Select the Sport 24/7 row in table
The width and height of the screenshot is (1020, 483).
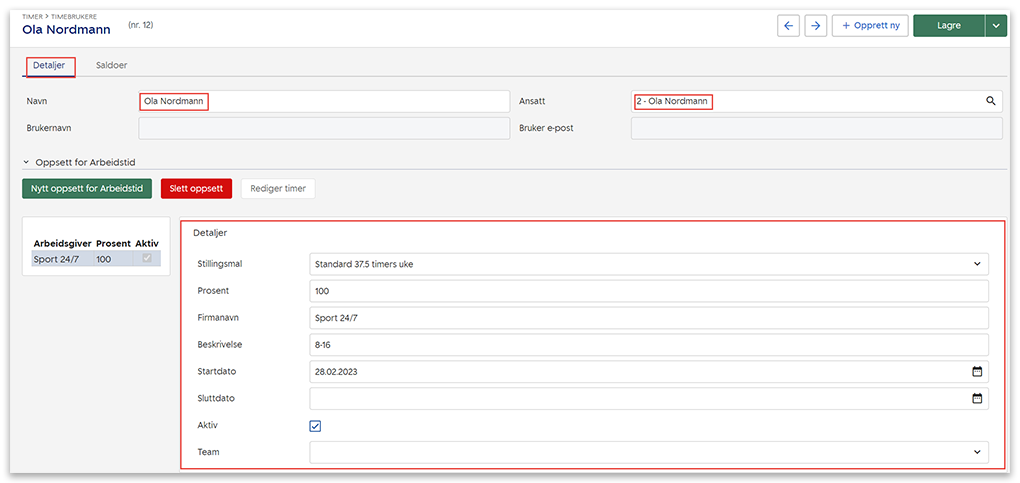pyautogui.click(x=60, y=259)
